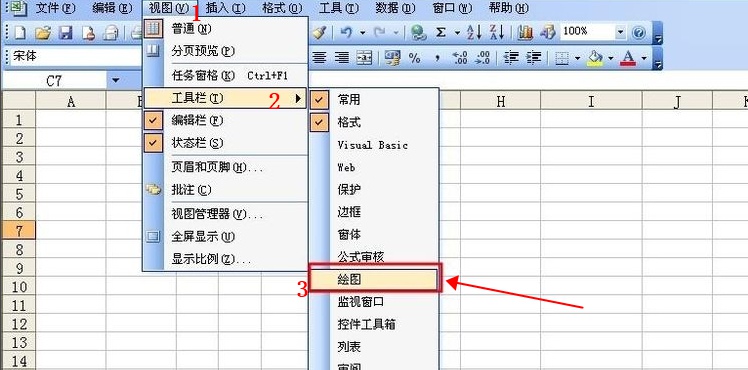Screen dimensions: 748x370
Task: Open the Fill Color dropdown arrow
Action: click(x=610, y=58)
